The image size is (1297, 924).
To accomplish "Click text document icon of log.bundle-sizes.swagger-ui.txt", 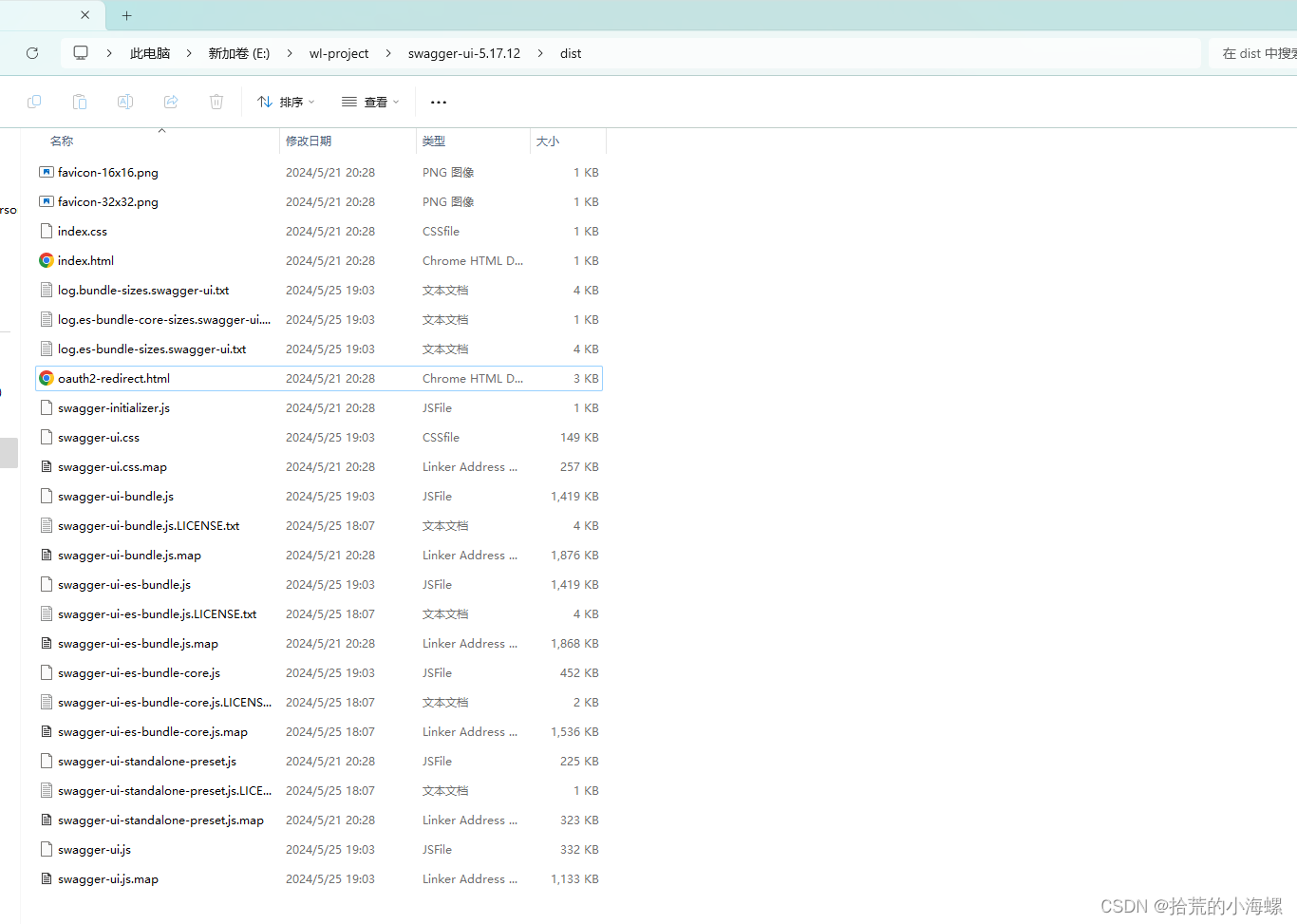I will pos(46,290).
